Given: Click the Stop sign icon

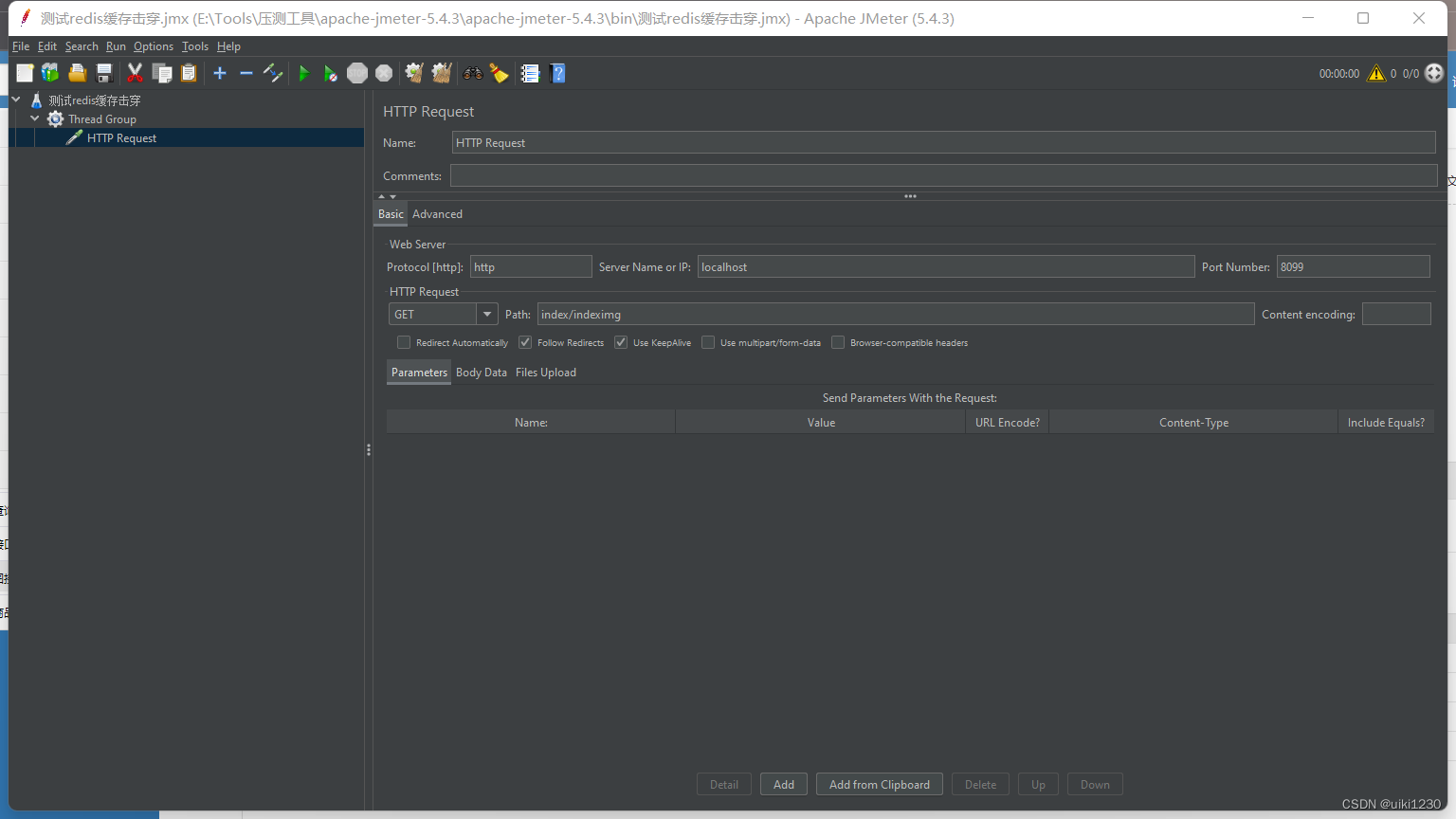Looking at the screenshot, I should point(357,73).
